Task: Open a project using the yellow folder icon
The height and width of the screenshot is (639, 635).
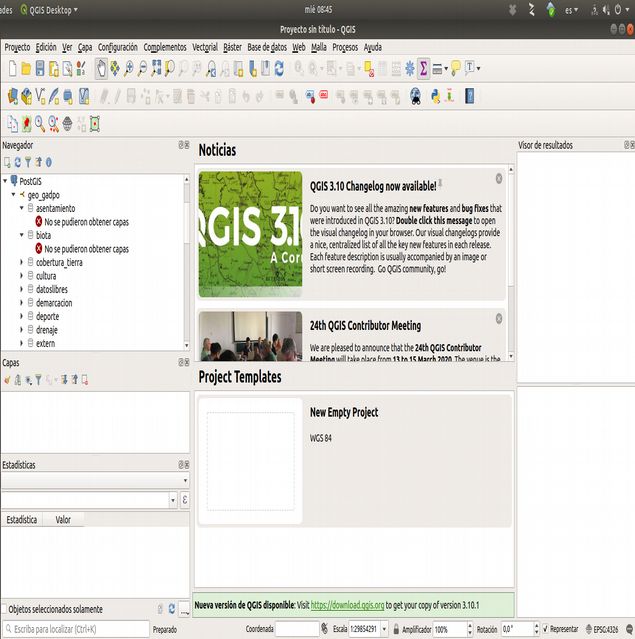Action: 26,68
